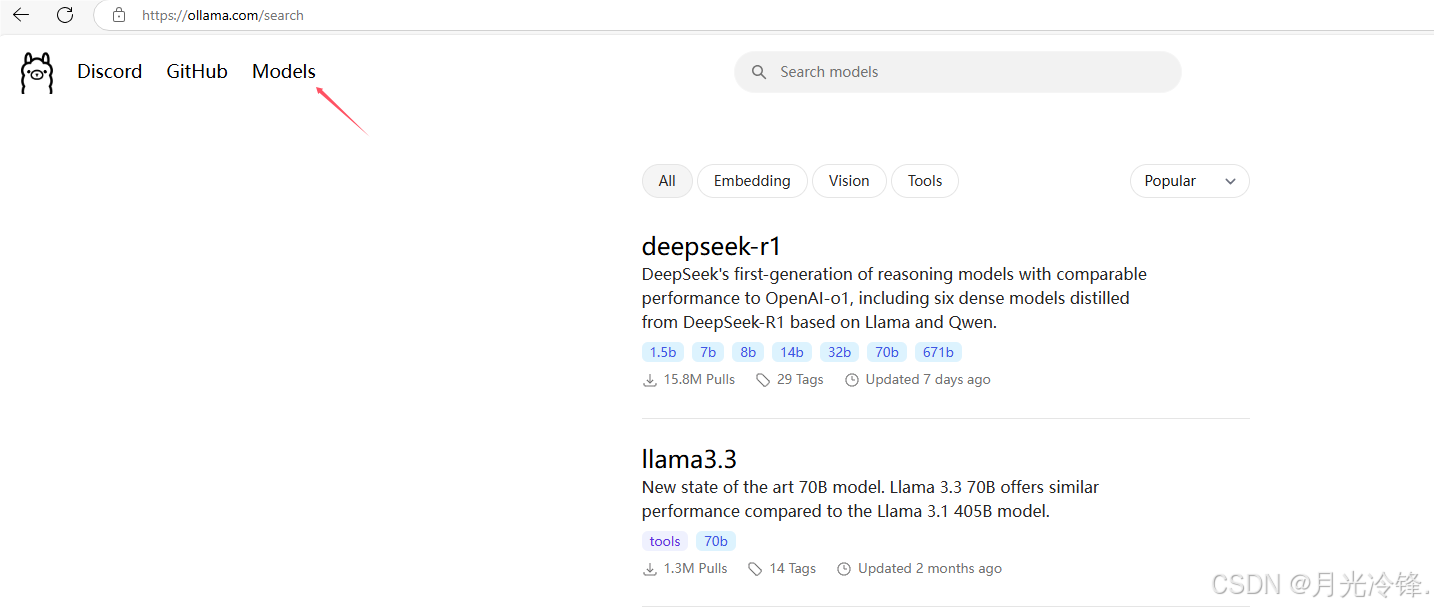This screenshot has height=610, width=1434.
Task: Click the 1.5b size tag
Action: (663, 352)
